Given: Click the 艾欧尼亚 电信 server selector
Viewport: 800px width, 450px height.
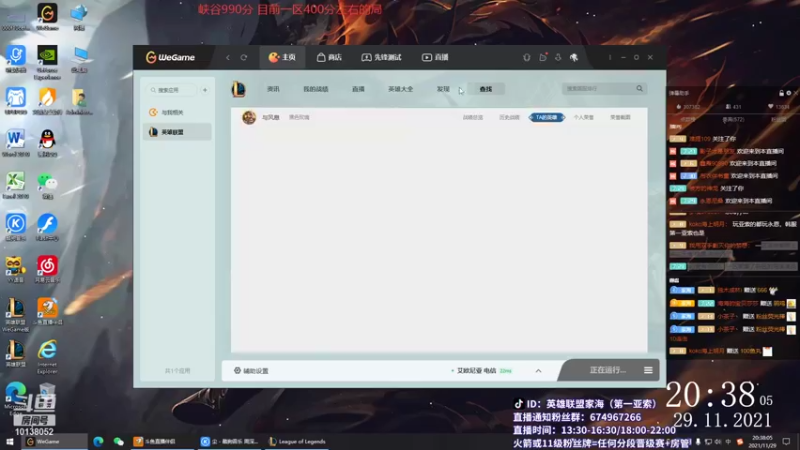Looking at the screenshot, I should (481, 370).
